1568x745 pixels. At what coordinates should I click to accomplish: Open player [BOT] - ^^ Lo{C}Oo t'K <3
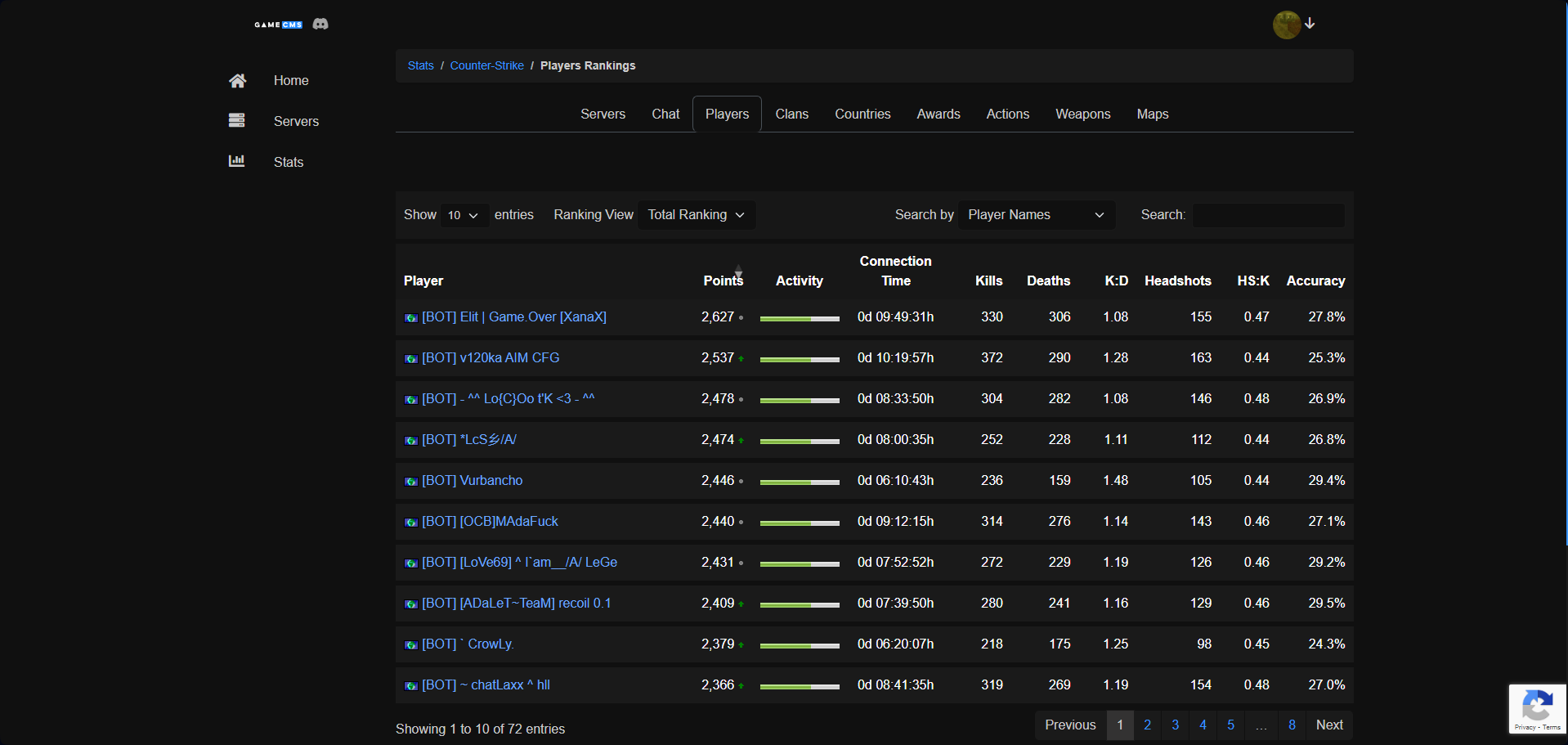pos(508,399)
